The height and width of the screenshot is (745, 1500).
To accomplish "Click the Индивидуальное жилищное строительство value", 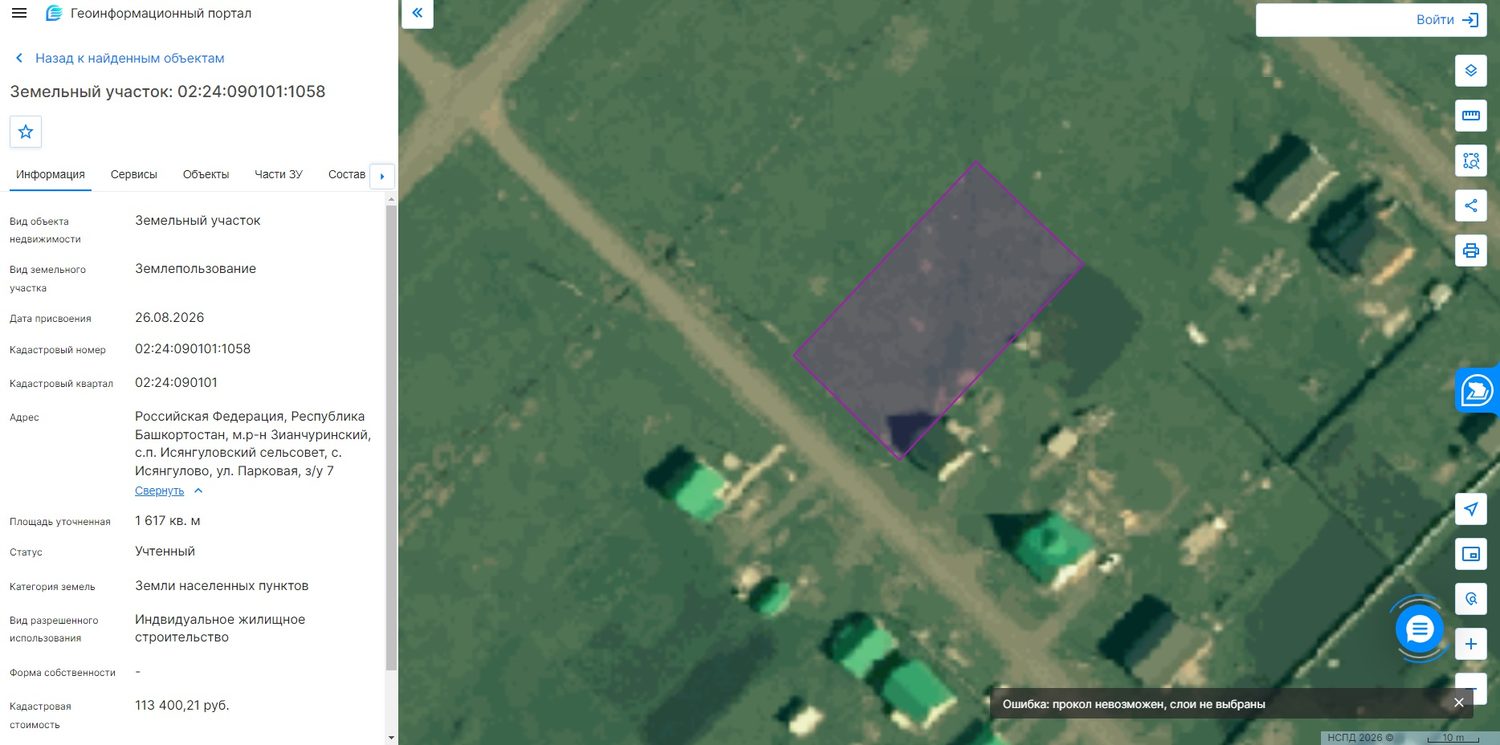I will coord(220,628).
